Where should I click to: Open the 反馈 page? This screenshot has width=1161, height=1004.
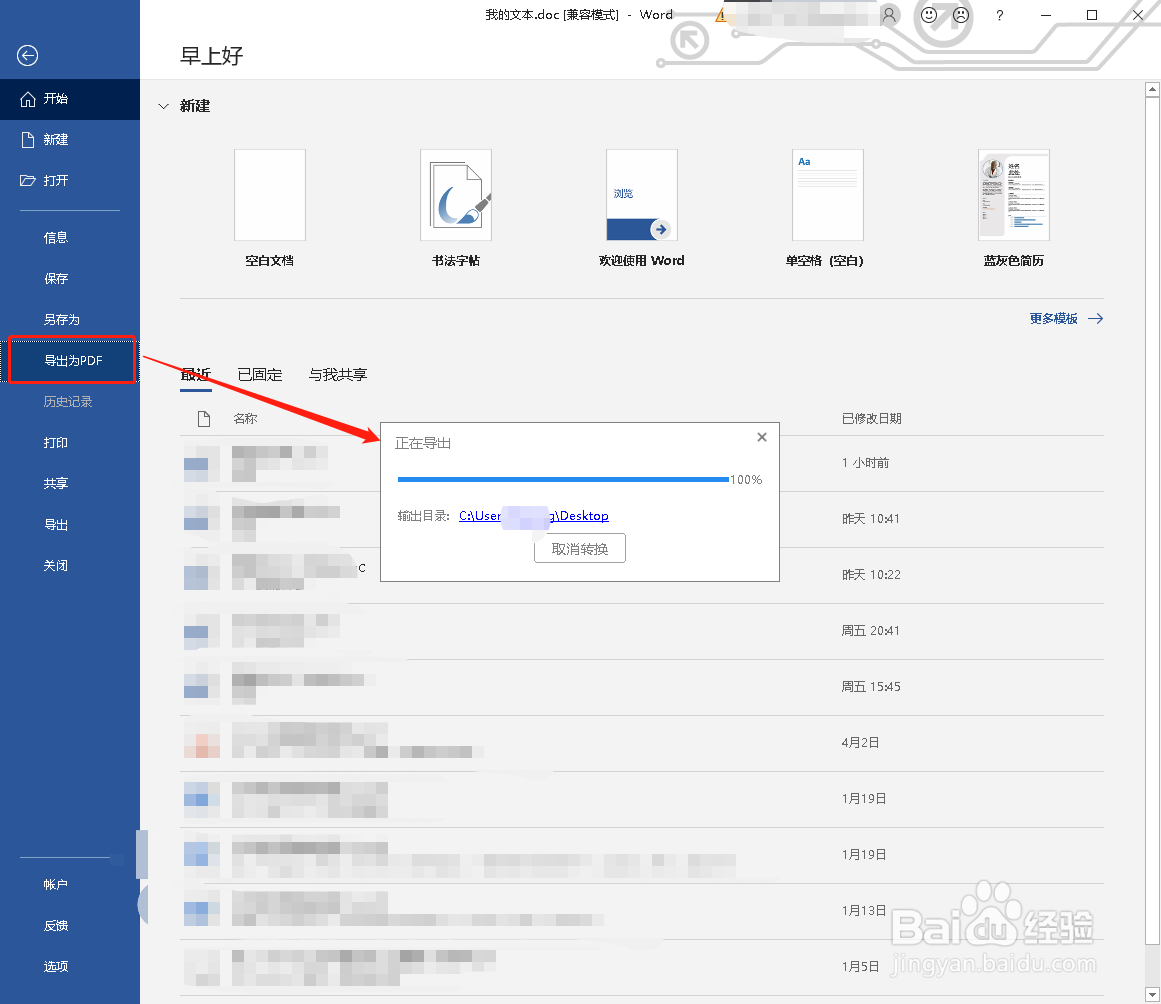(70, 926)
